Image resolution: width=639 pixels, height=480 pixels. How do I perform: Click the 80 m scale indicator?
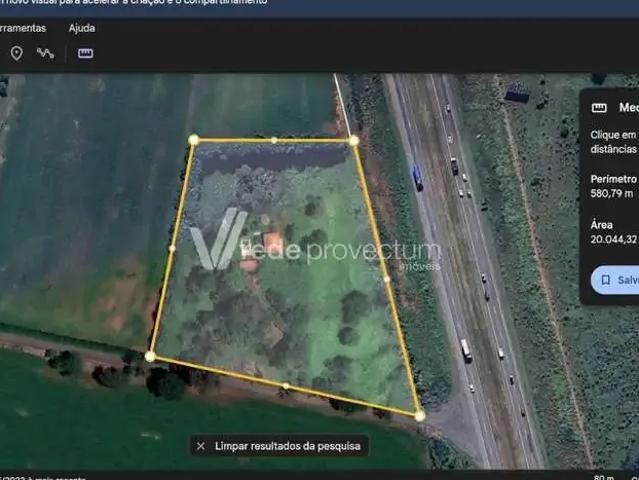pos(604,477)
